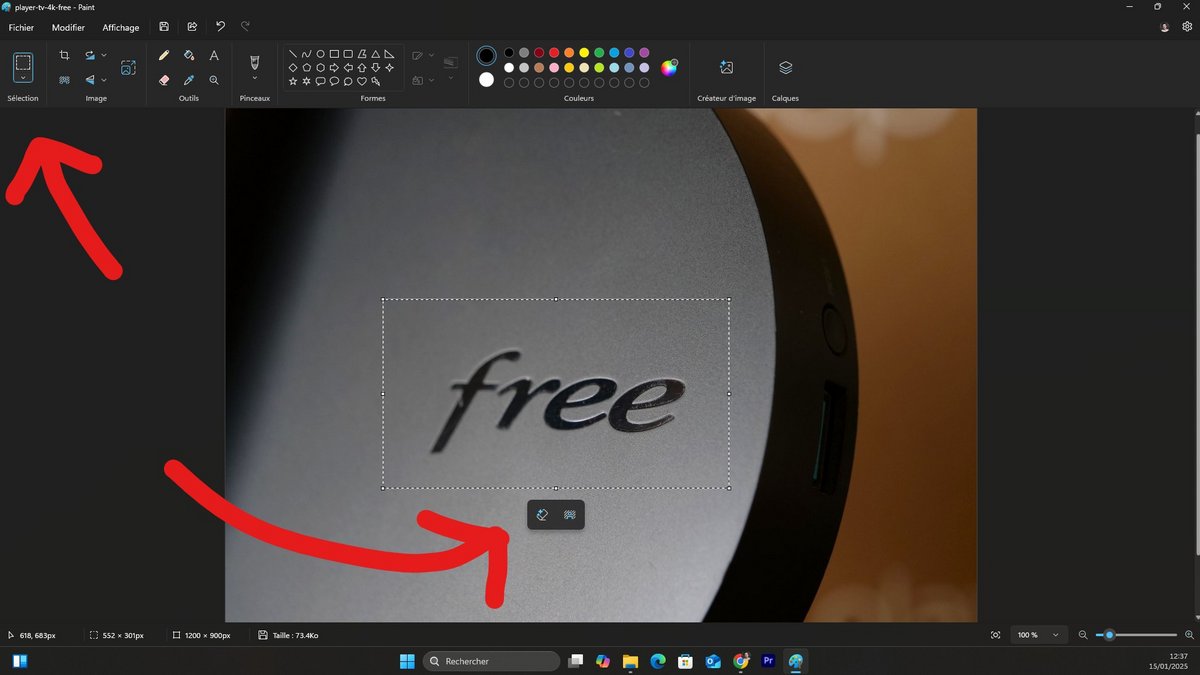The width and height of the screenshot is (1200, 675).
Task: Open the Modifier menu
Action: [x=68, y=28]
